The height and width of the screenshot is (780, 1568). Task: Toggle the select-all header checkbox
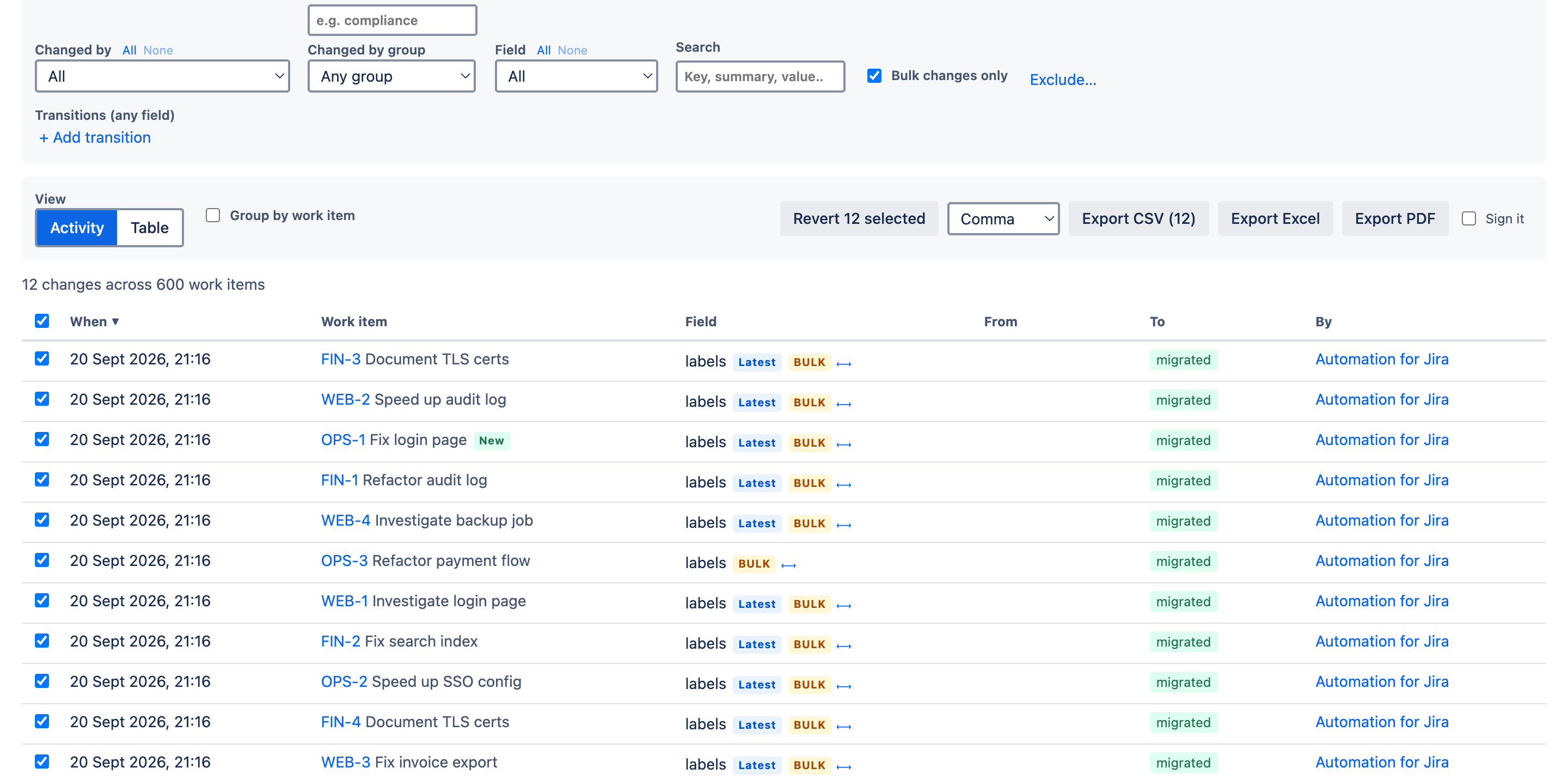pyautogui.click(x=42, y=321)
